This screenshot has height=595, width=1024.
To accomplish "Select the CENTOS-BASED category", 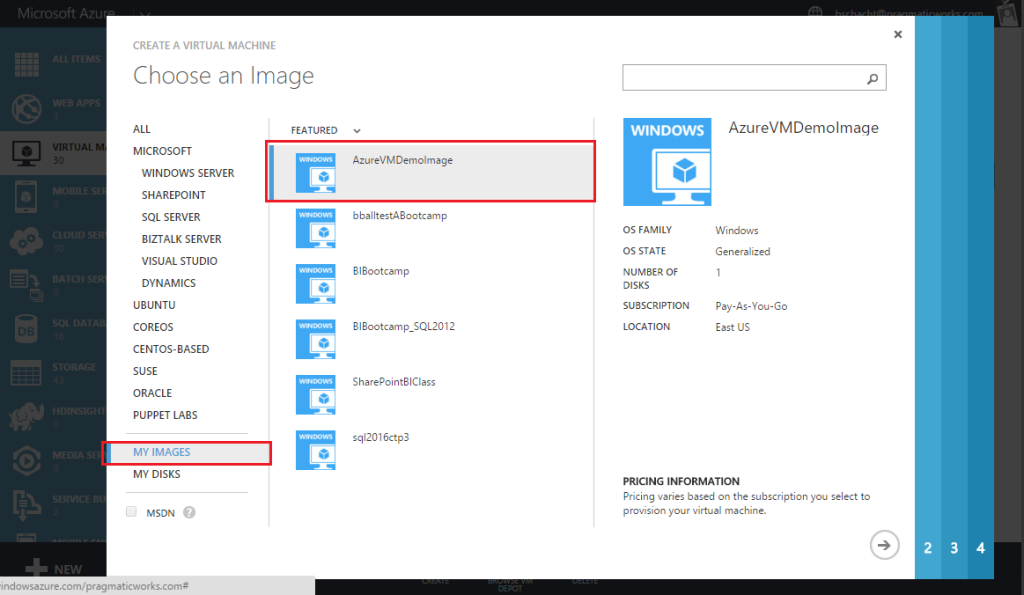I will pos(171,349).
